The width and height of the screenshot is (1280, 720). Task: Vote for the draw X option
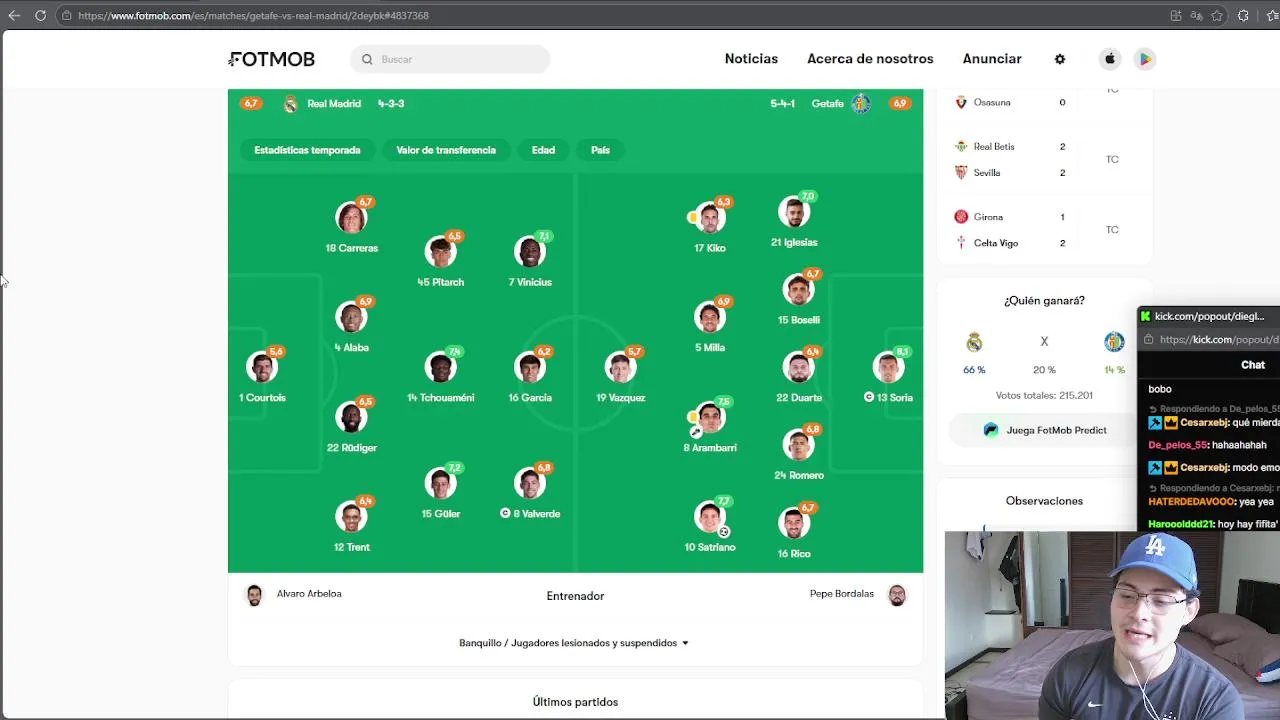1044,342
